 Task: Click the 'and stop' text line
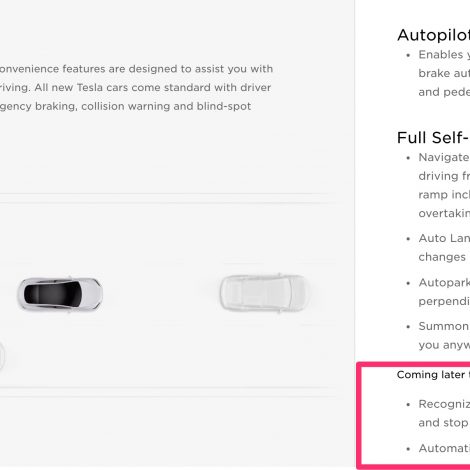tap(443, 423)
